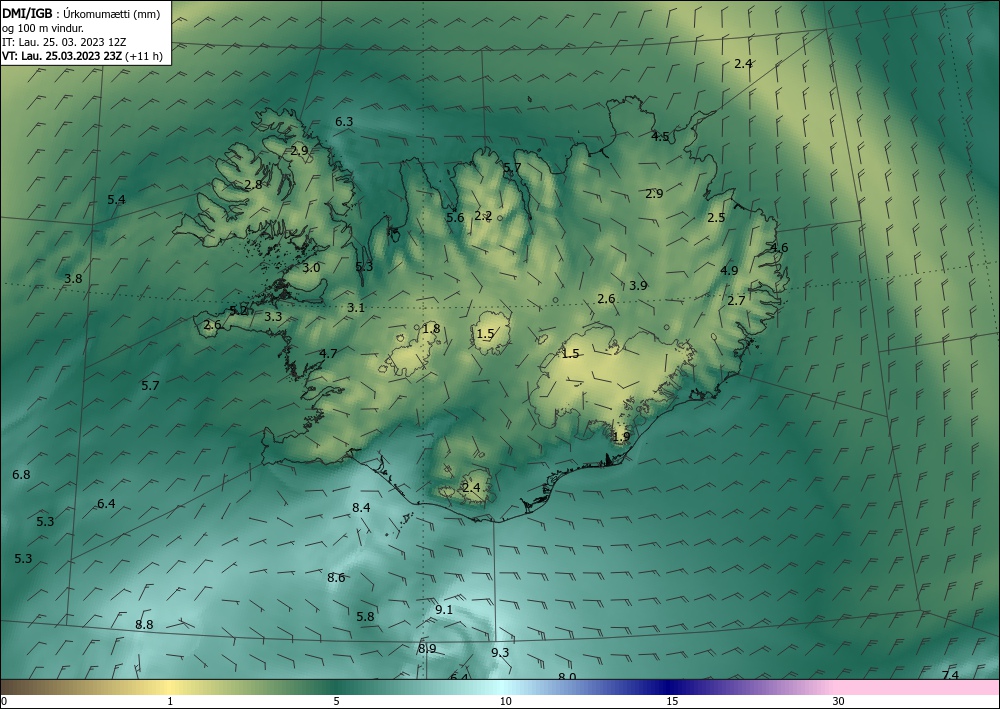This screenshot has height=709, width=1000.
Task: Click the 1.5 value on Vatnajökull glacier
Action: click(570, 354)
